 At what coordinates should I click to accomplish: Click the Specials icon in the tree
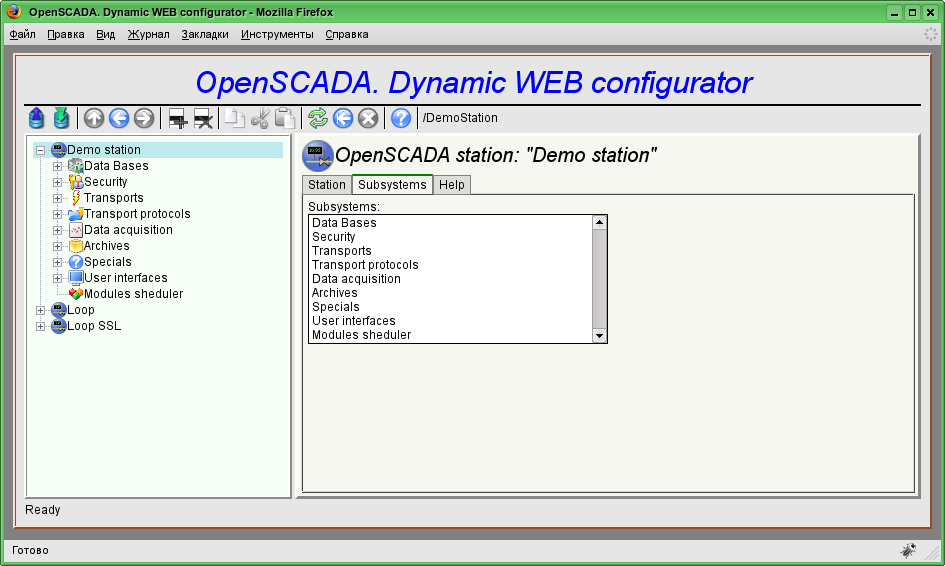(75, 262)
